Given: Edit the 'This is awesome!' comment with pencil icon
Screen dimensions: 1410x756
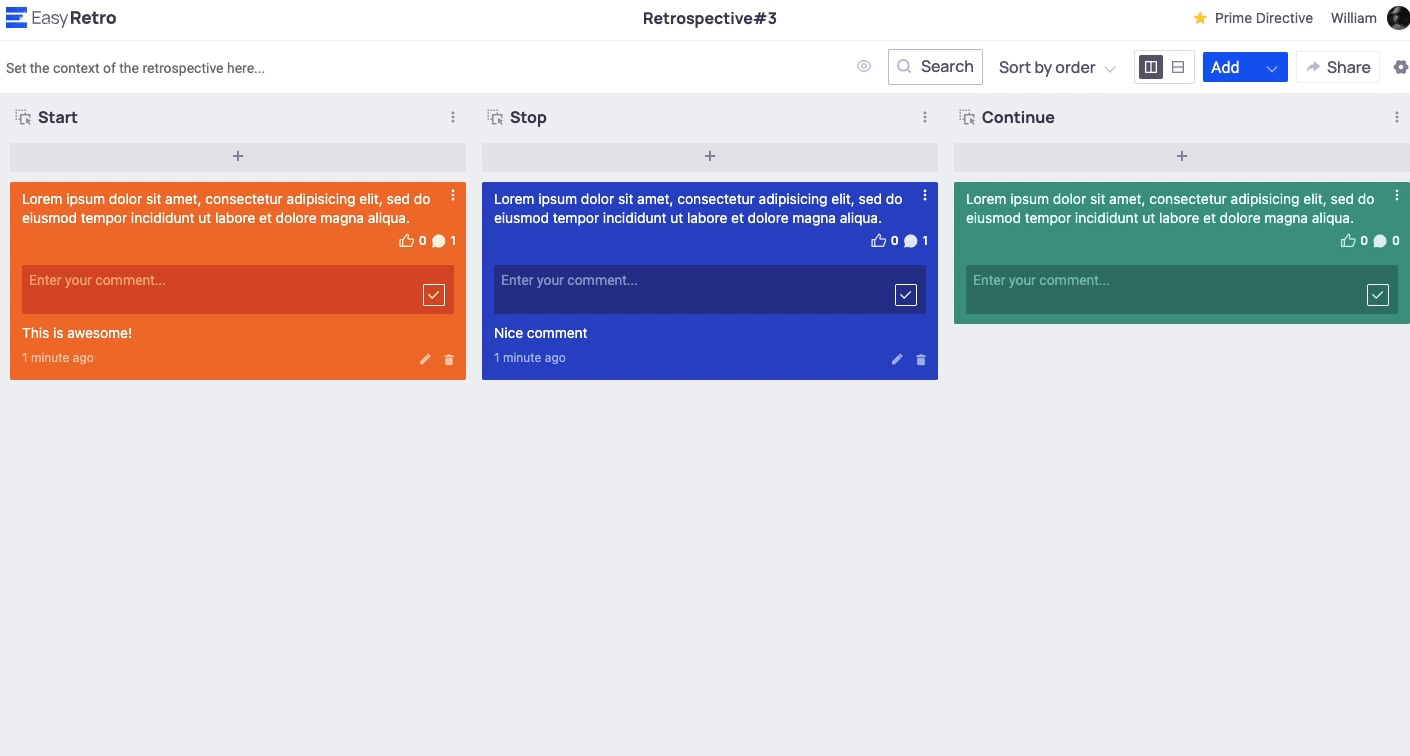Looking at the screenshot, I should pos(425,360).
